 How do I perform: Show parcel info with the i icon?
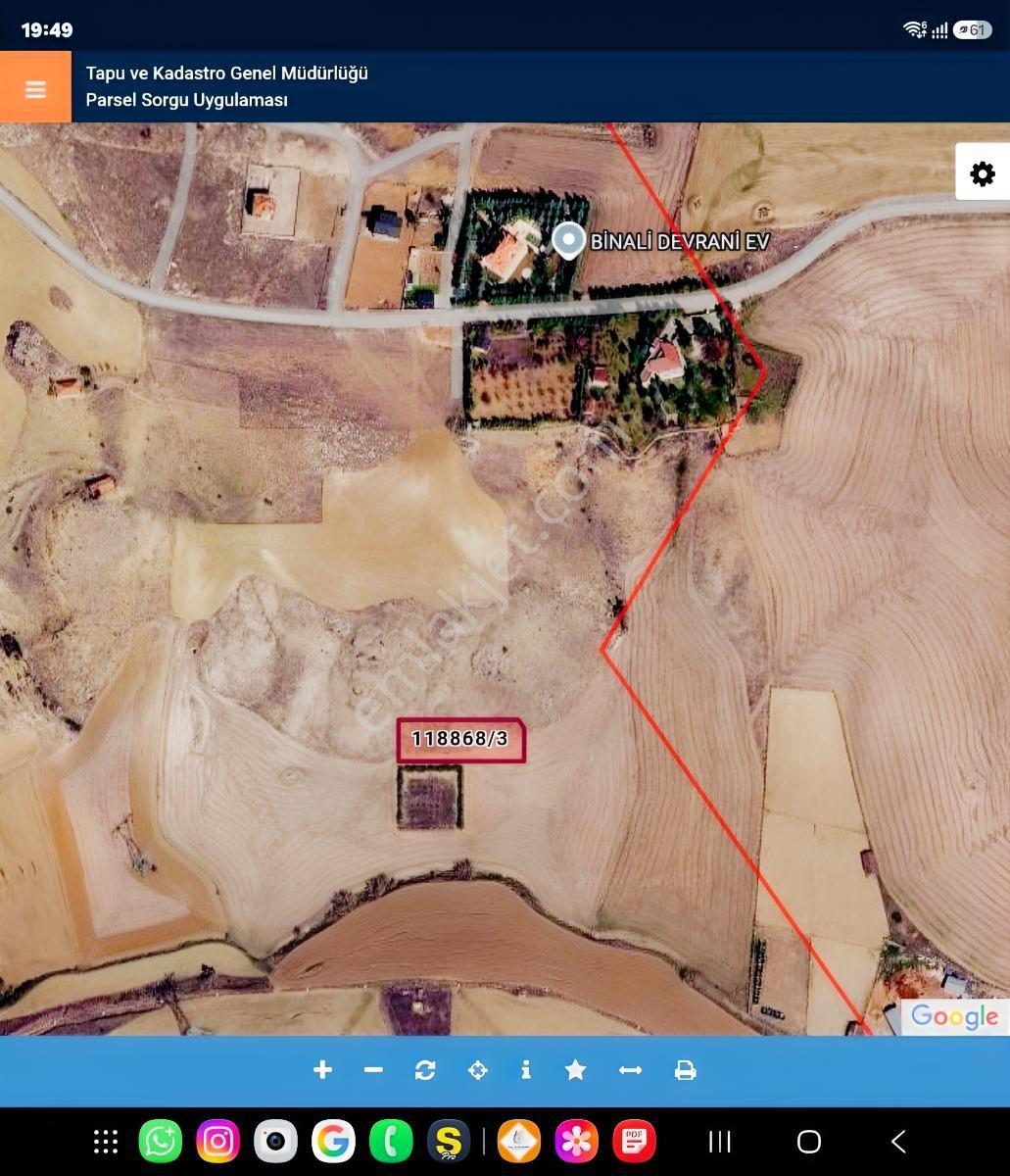click(526, 1069)
